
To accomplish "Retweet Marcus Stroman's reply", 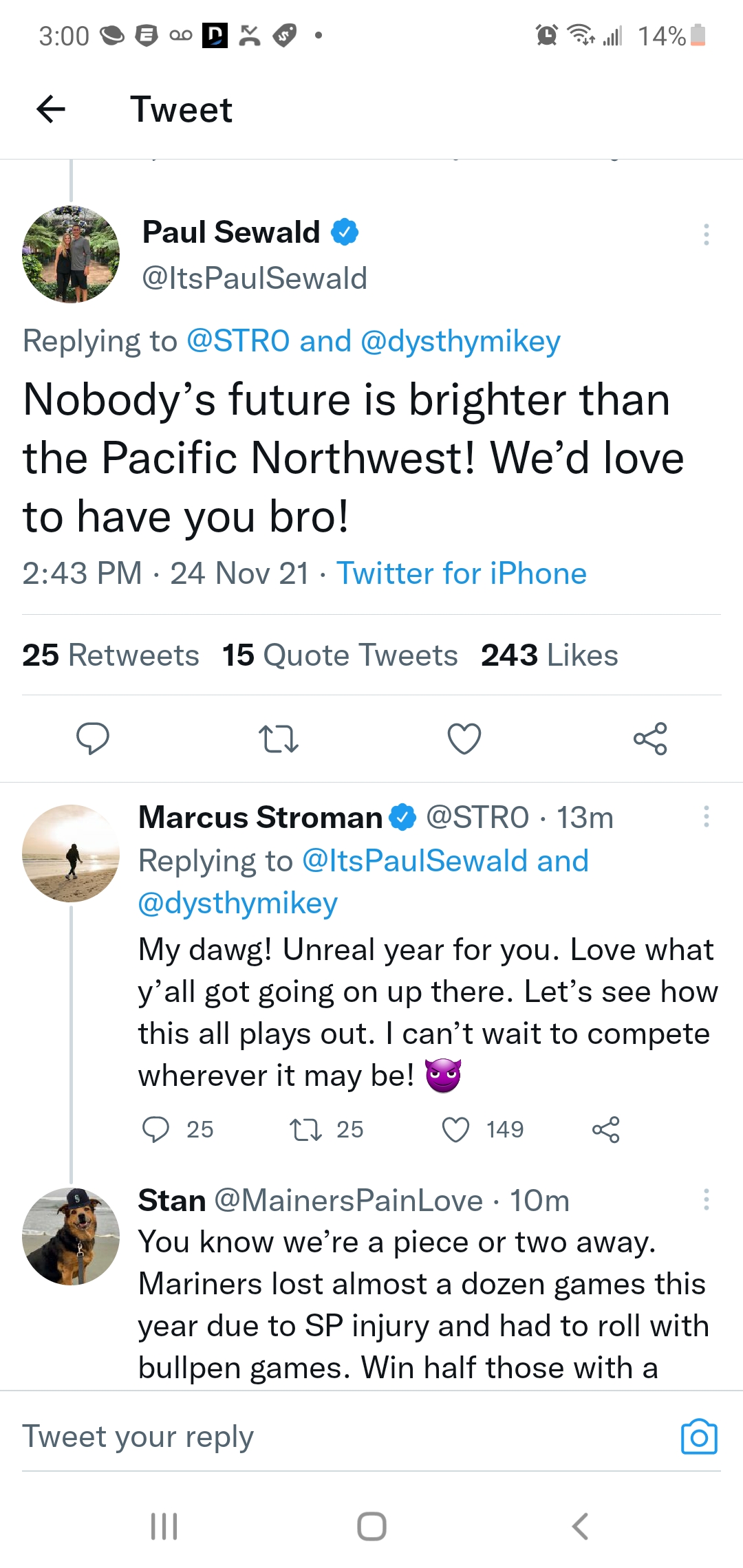I will (305, 1129).
